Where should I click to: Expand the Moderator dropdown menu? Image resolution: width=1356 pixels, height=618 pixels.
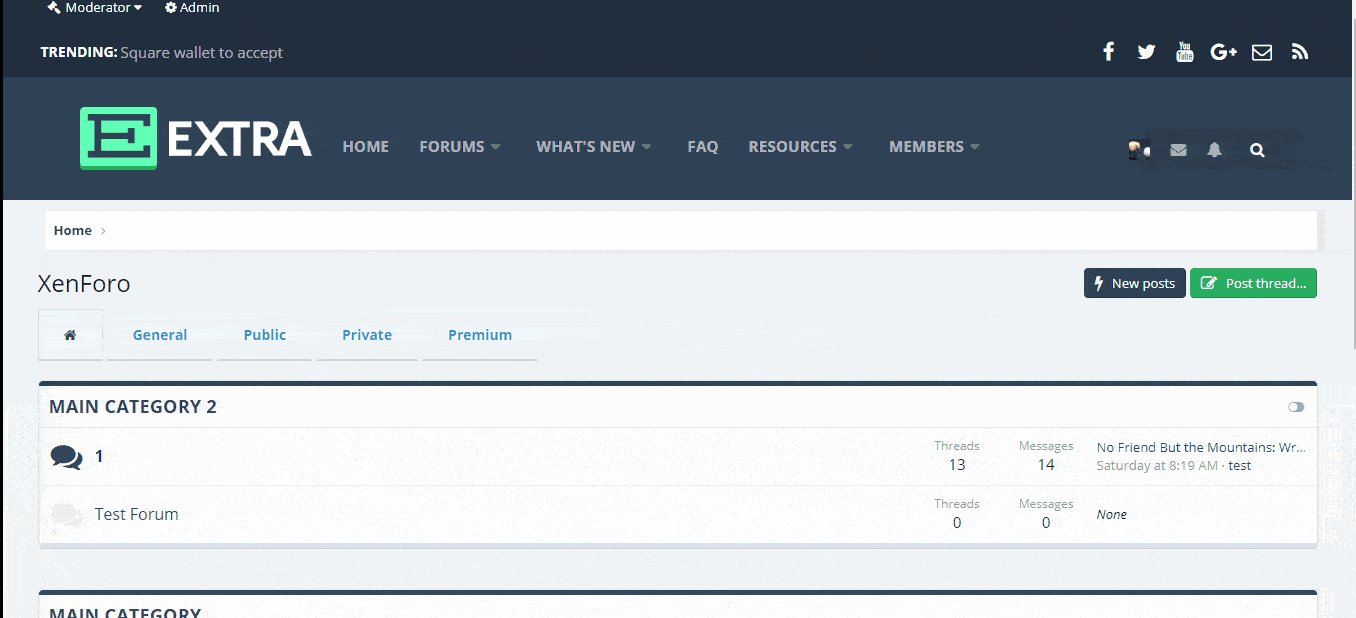click(x=95, y=8)
